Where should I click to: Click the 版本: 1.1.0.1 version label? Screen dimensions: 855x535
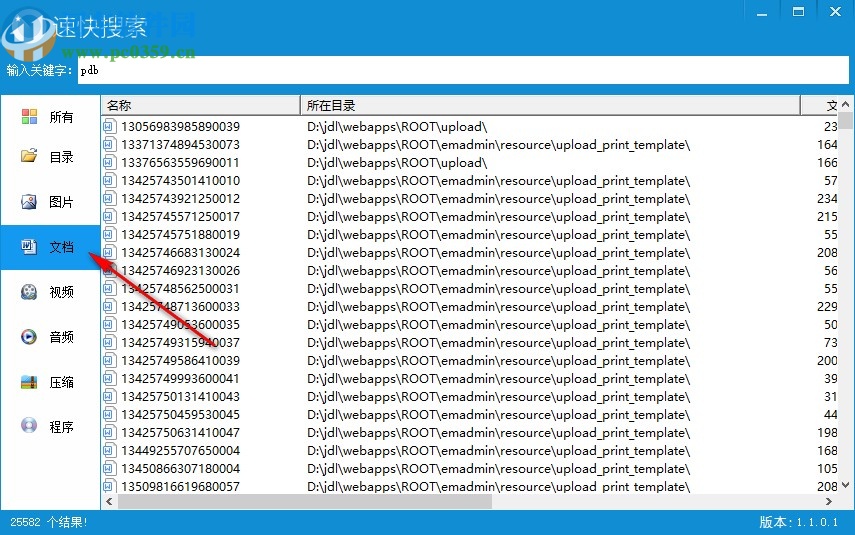click(799, 522)
